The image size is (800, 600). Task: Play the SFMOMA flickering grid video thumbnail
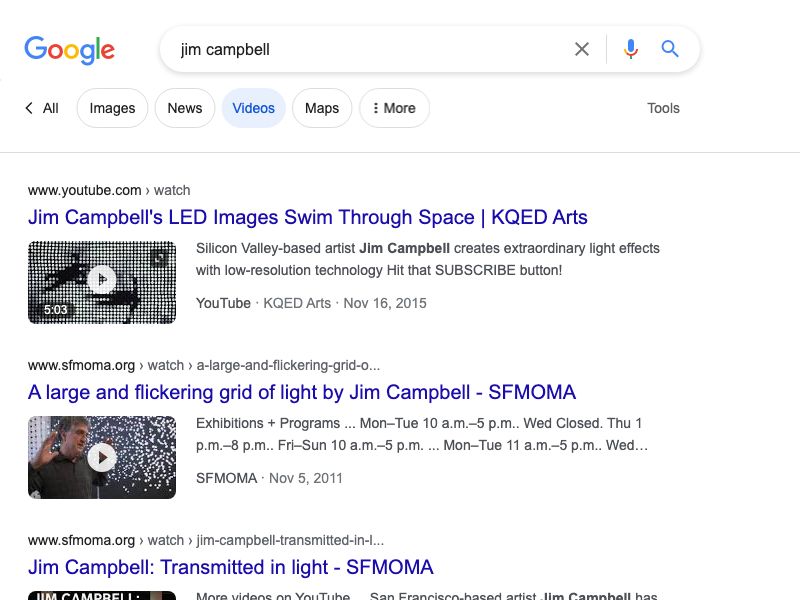point(102,457)
